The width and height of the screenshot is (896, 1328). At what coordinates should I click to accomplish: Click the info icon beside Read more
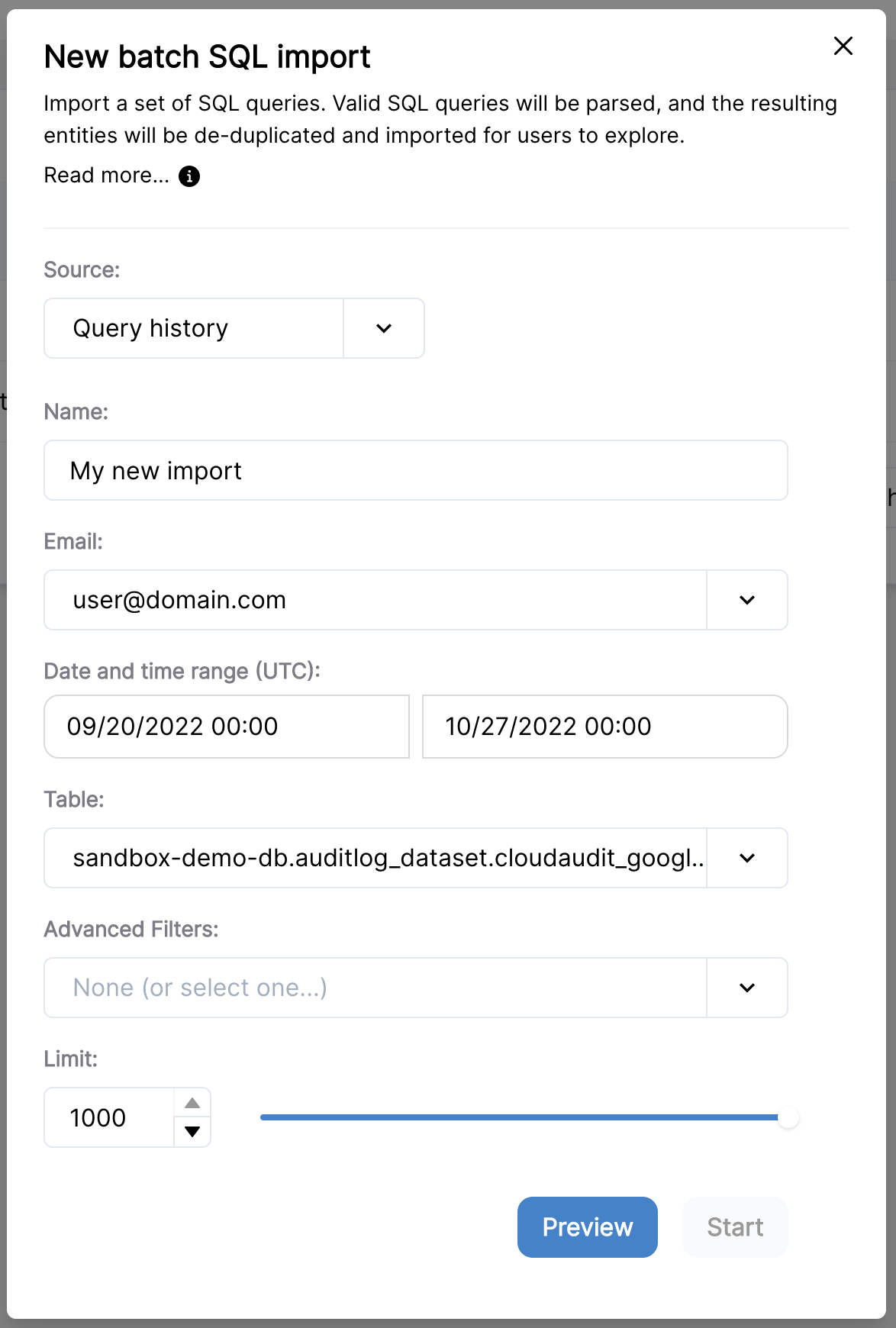pos(189,176)
